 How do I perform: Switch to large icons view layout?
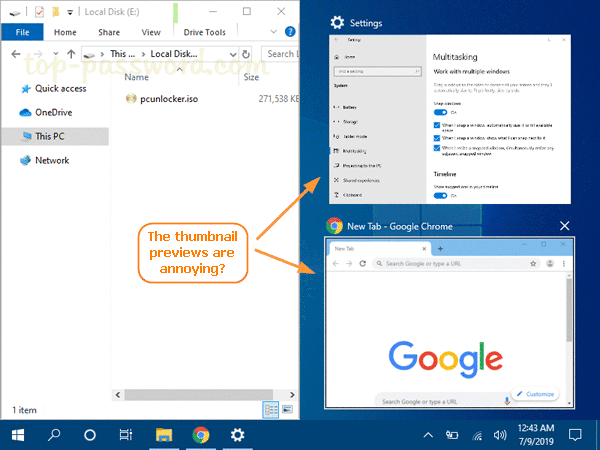288,410
